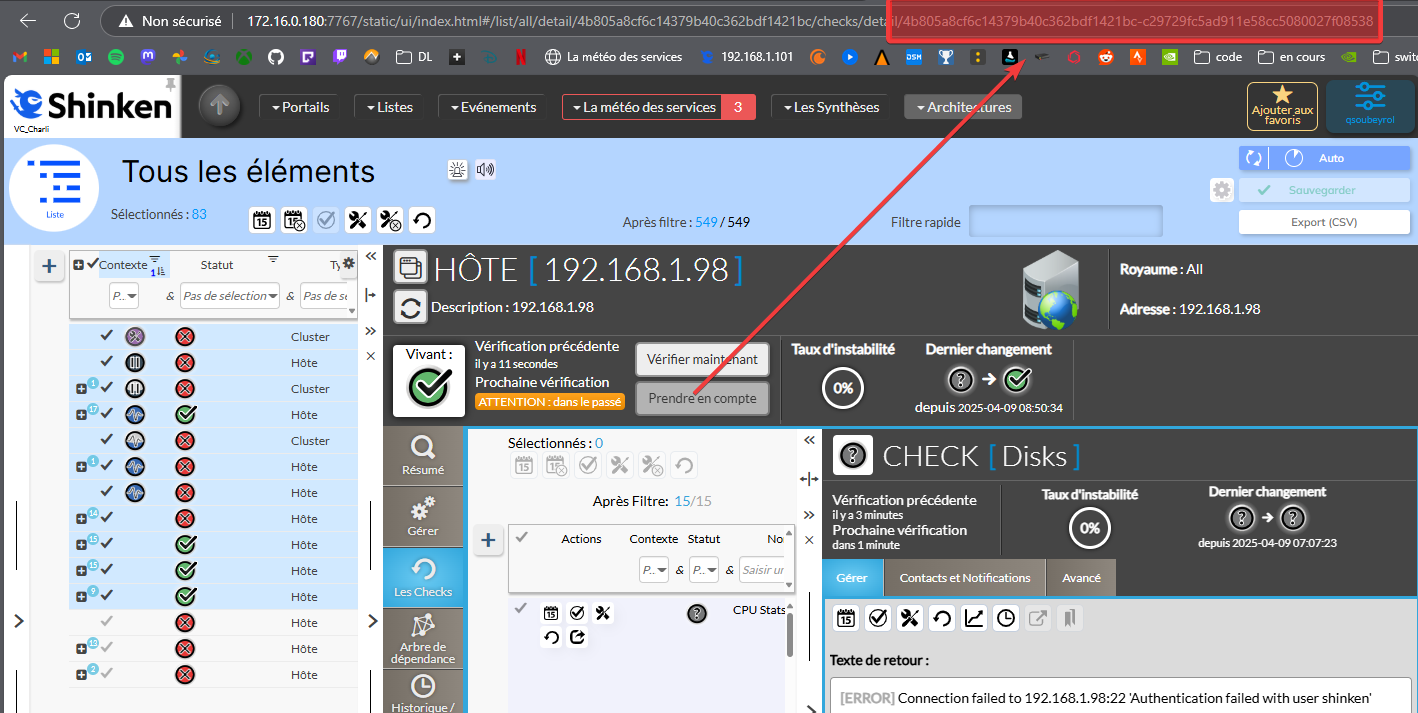Expand the first Cluster row with badge 1
Screen dimensions: 1418x713
point(80,389)
